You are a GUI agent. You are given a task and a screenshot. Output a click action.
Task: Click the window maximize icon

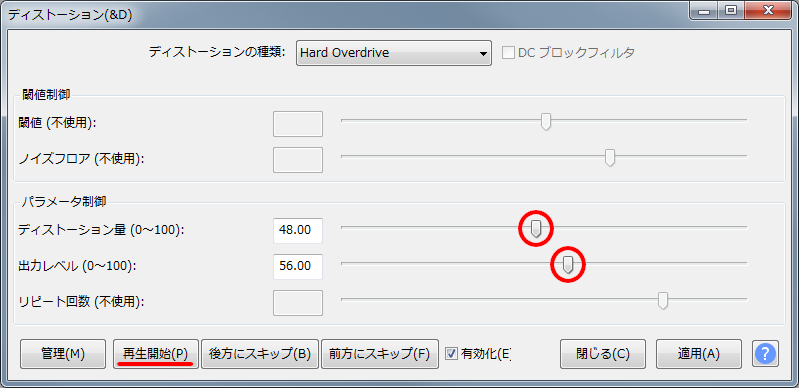click(731, 10)
